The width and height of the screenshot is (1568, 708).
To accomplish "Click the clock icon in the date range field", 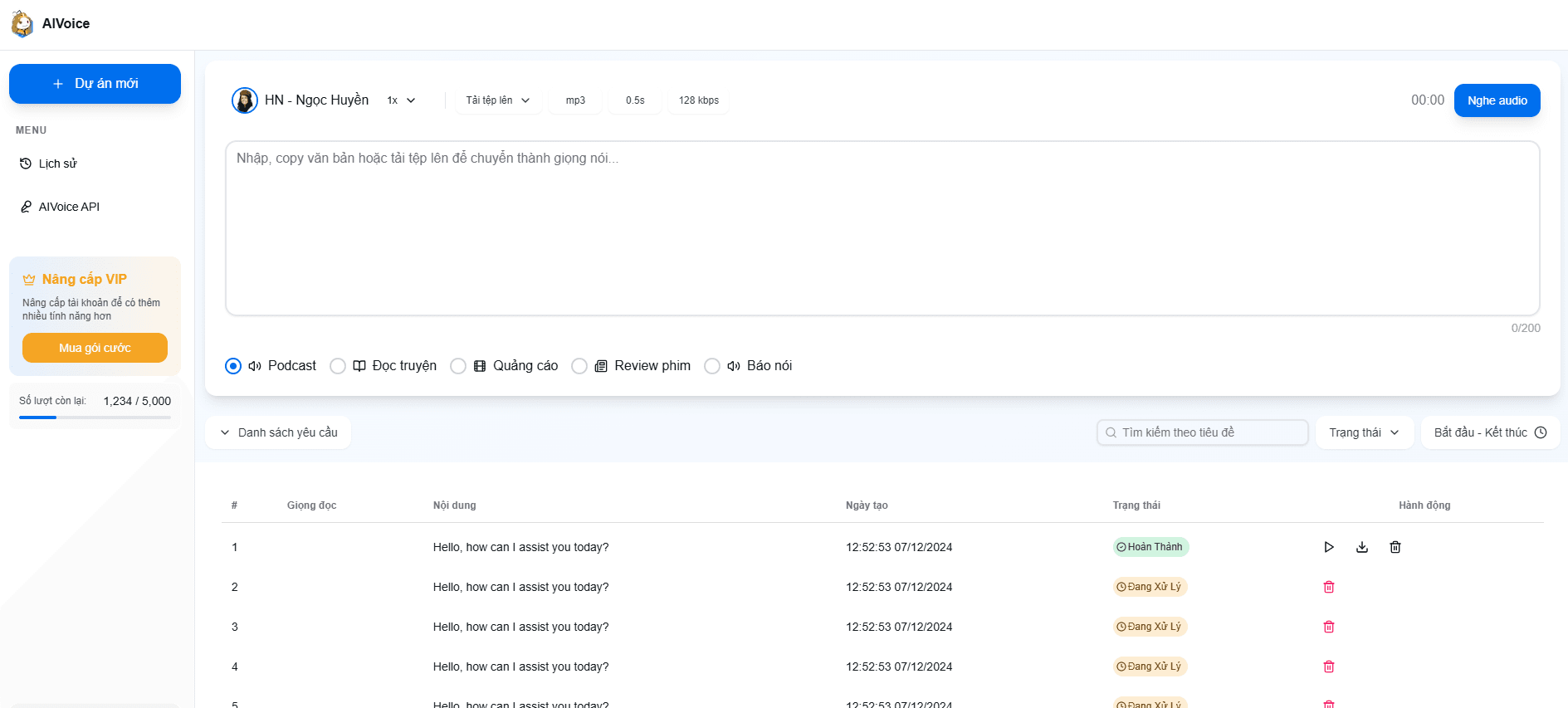I will point(1541,432).
